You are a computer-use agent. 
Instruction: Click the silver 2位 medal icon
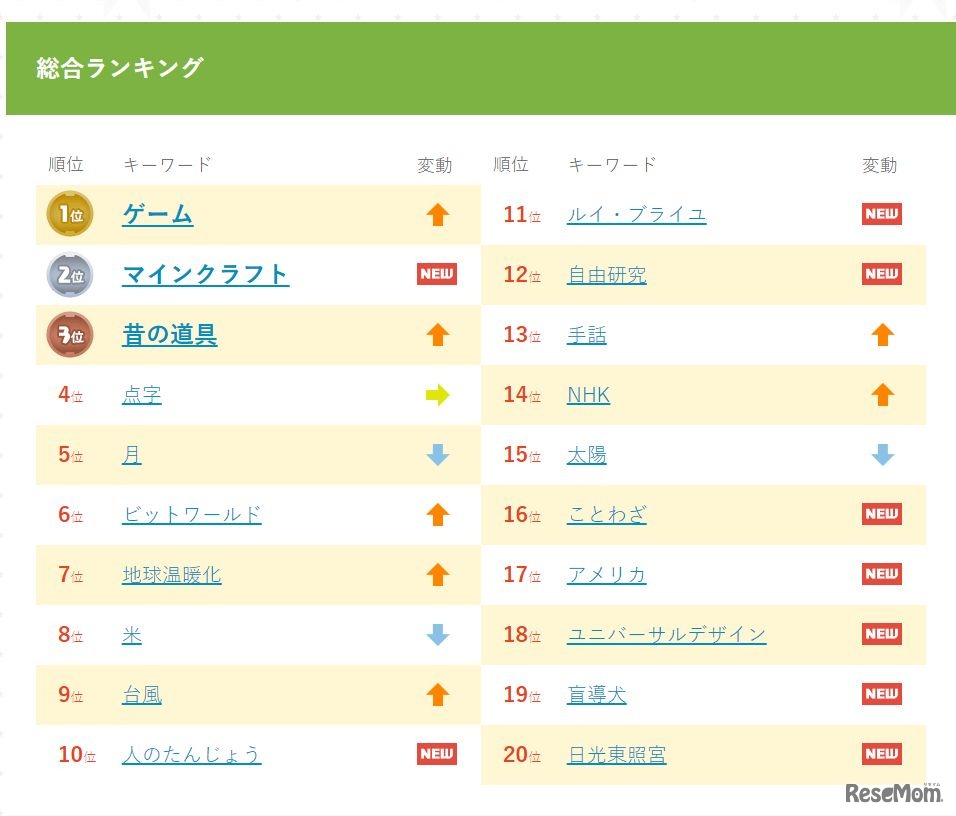pos(66,274)
